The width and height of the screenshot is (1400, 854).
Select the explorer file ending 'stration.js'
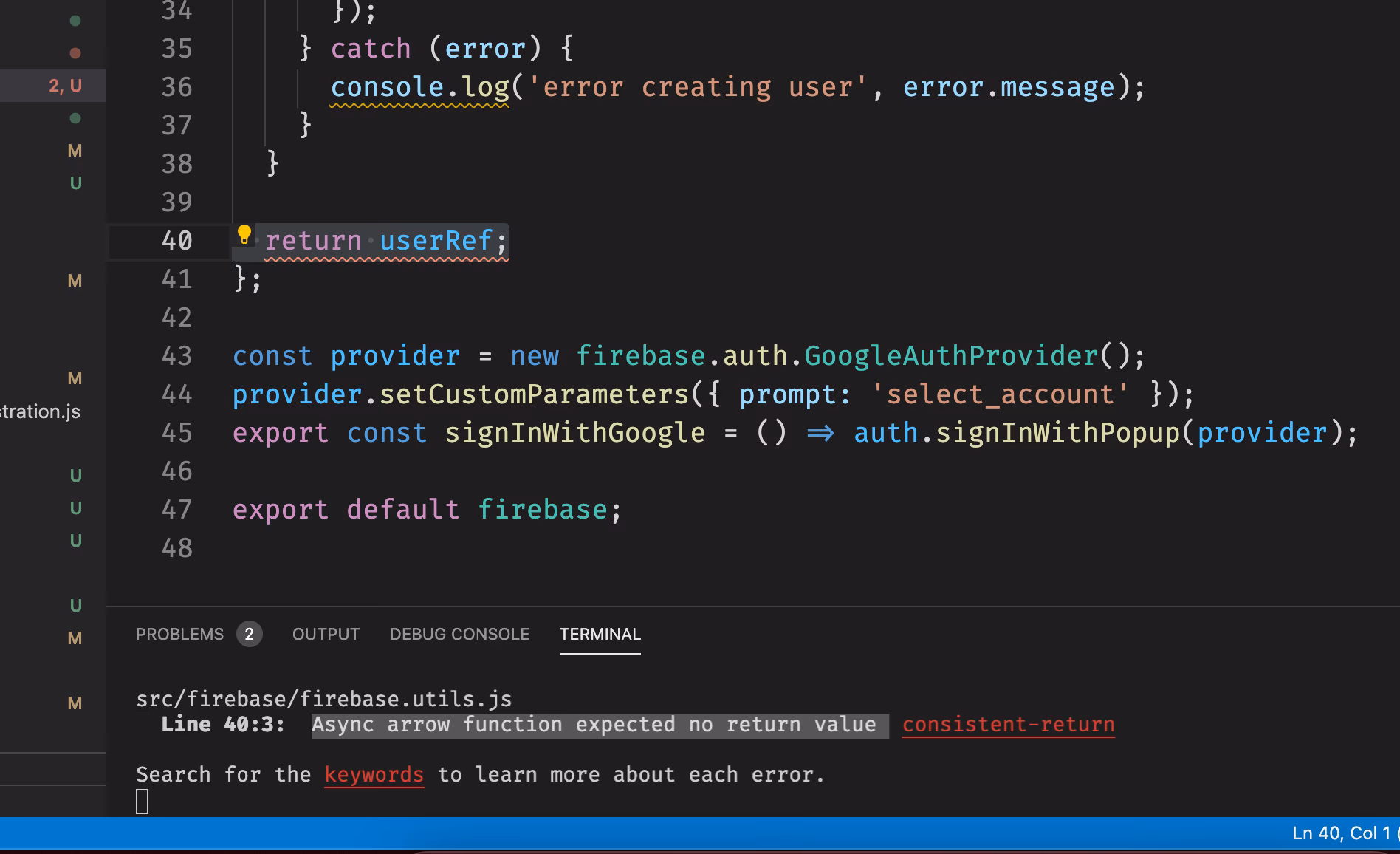tap(41, 411)
